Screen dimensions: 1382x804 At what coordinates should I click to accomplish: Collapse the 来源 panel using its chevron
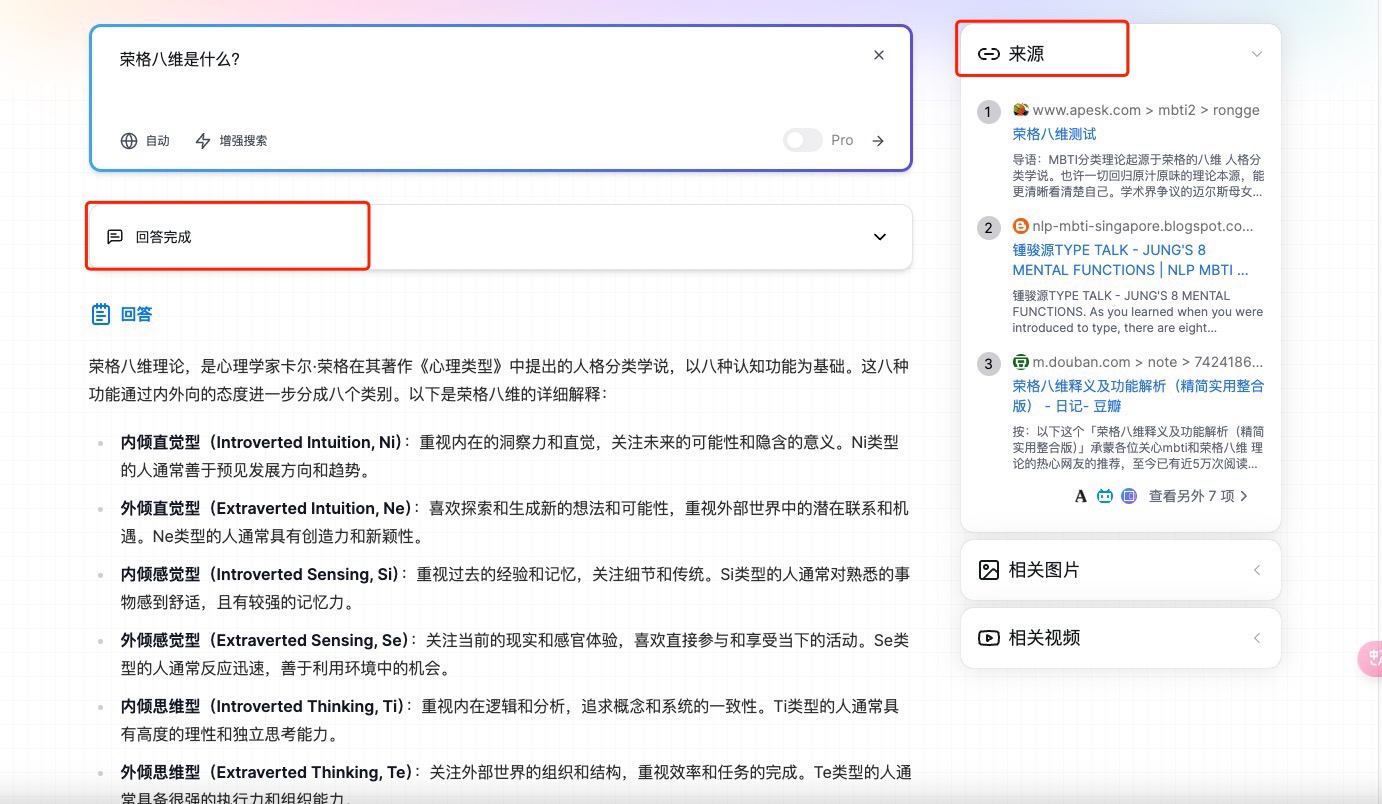1257,54
